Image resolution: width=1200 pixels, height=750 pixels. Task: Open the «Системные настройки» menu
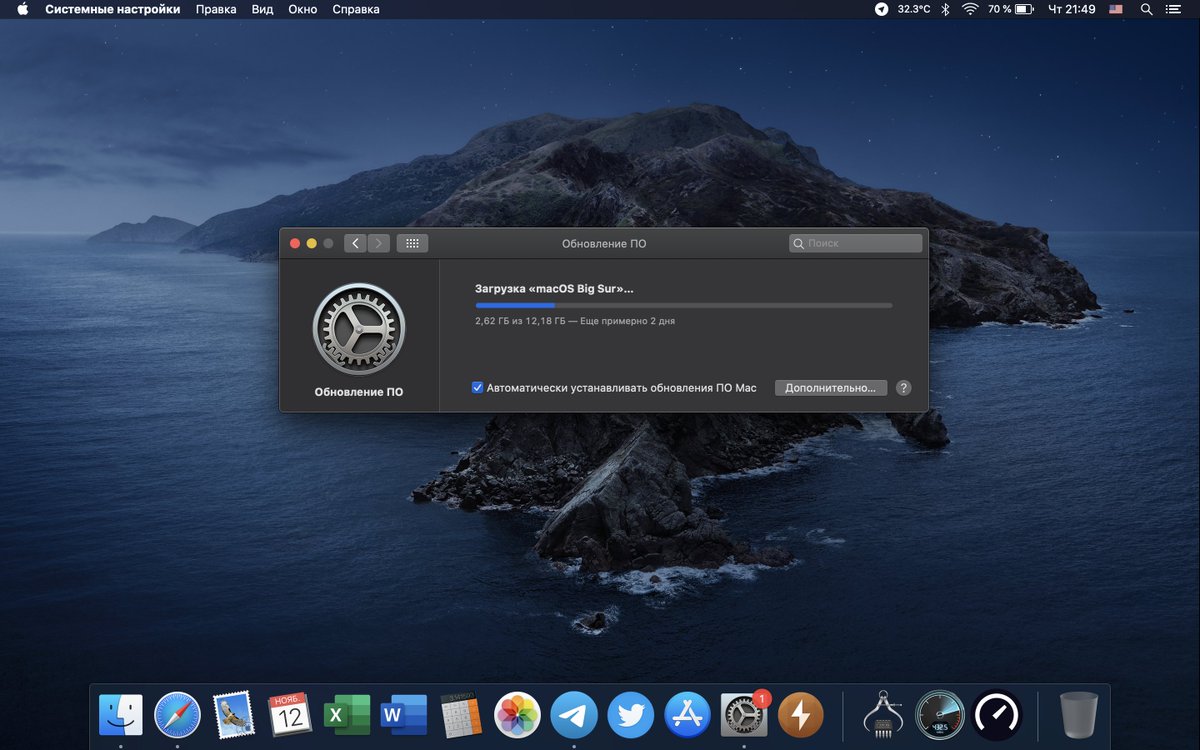[x=113, y=9]
